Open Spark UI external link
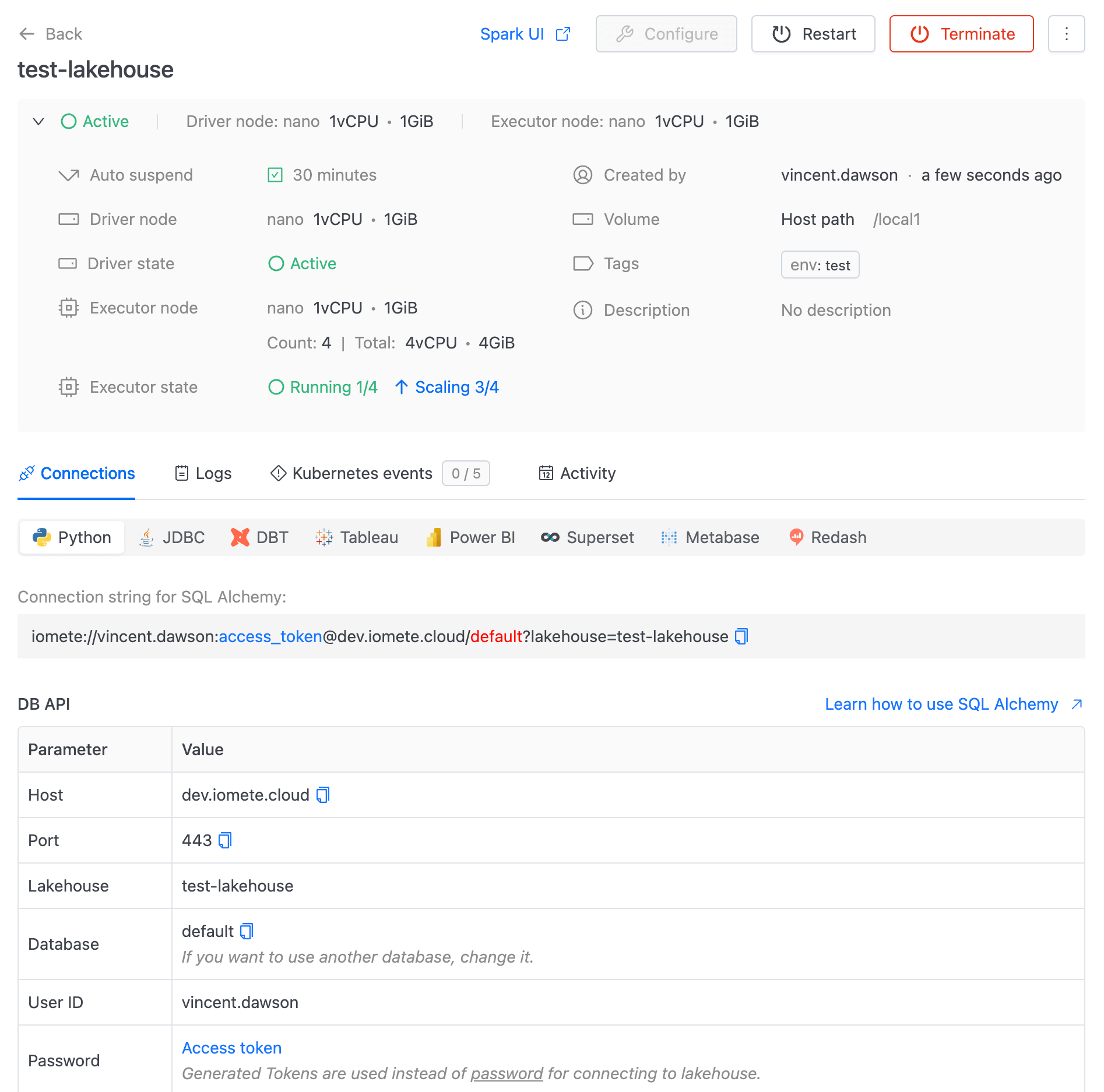This screenshot has height=1092, width=1104. point(525,34)
